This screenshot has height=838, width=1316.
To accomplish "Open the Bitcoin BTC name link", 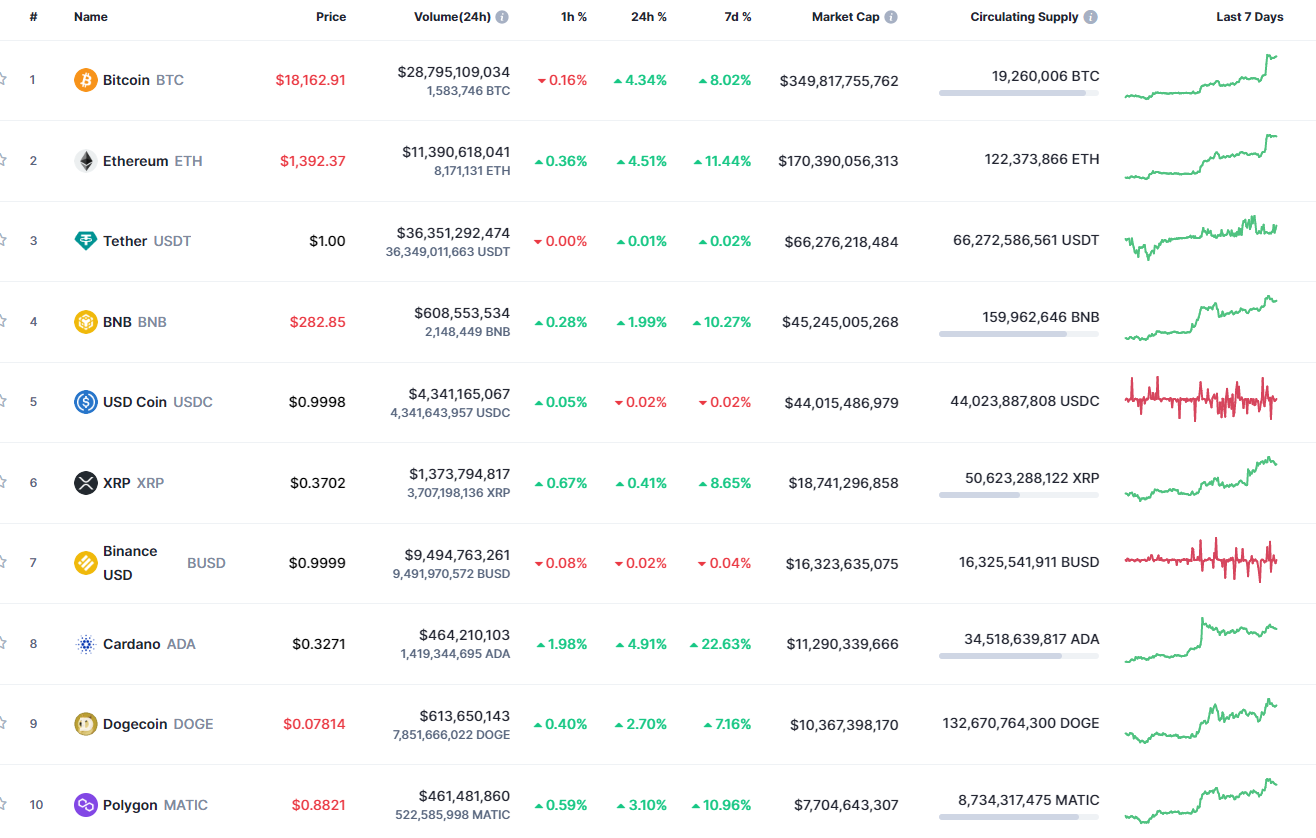I will (x=128, y=80).
